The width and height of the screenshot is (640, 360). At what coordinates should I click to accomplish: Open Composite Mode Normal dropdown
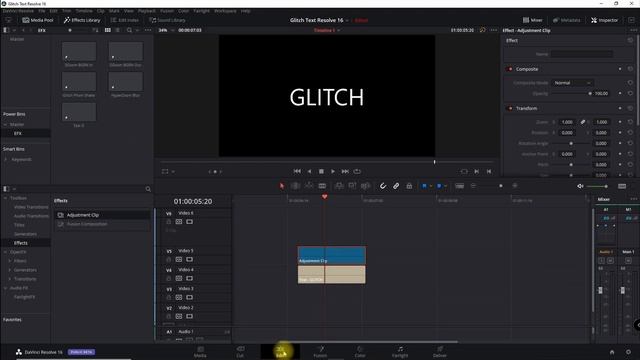point(572,83)
